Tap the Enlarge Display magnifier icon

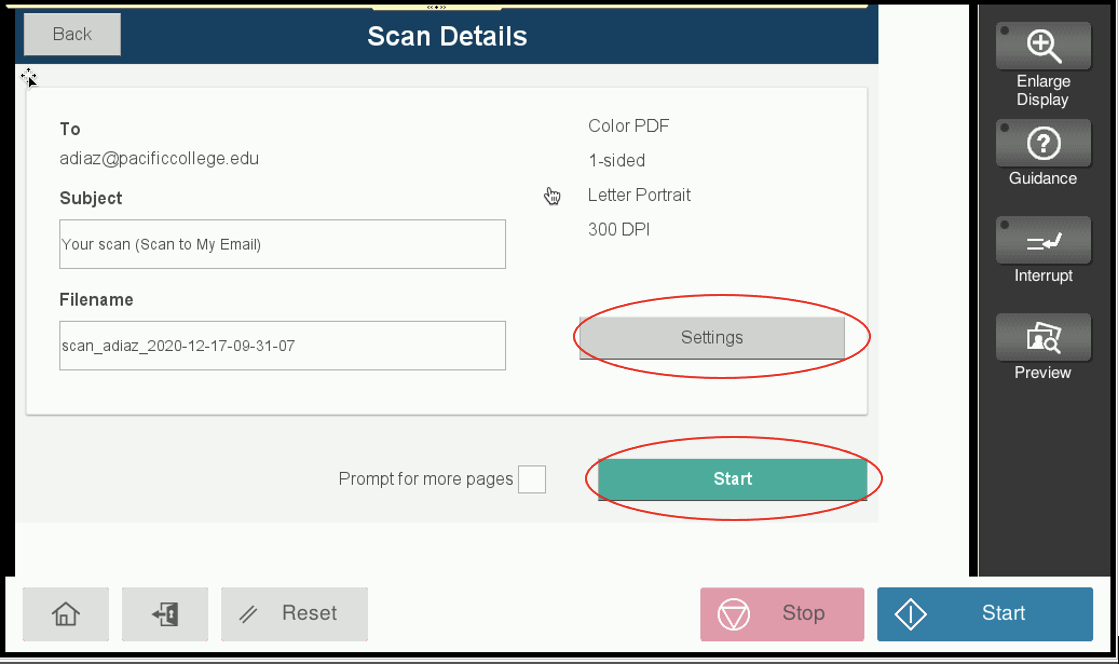click(1043, 46)
